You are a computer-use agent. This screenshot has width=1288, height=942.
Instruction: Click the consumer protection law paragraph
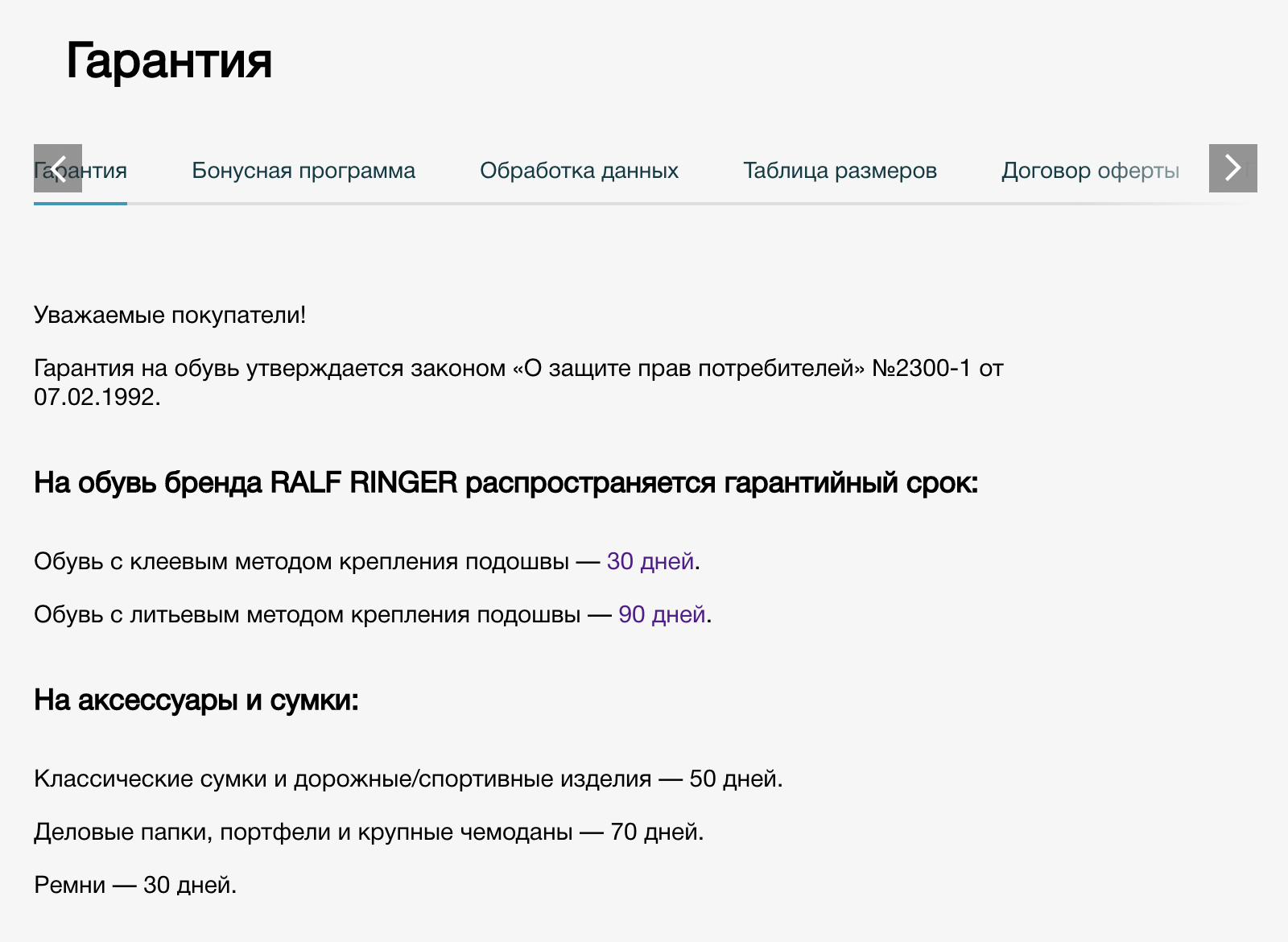pyautogui.click(x=518, y=382)
